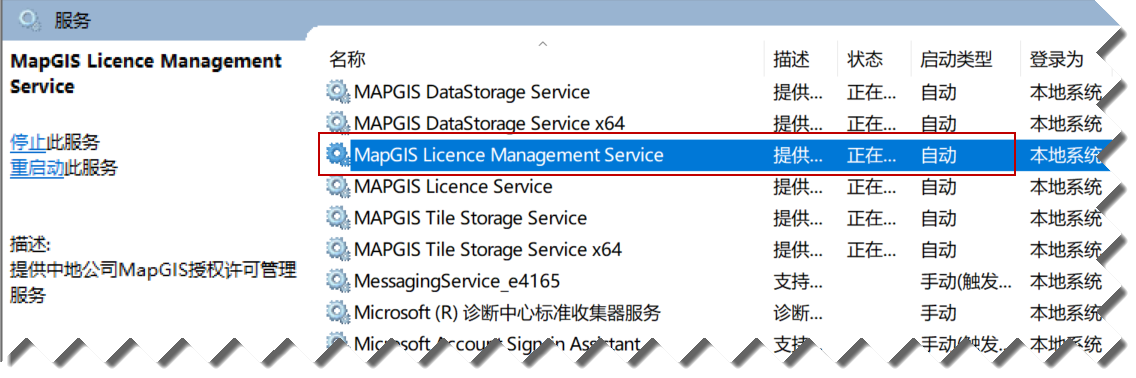Click gear icon beside MAPGIS Licence Service

point(337,186)
